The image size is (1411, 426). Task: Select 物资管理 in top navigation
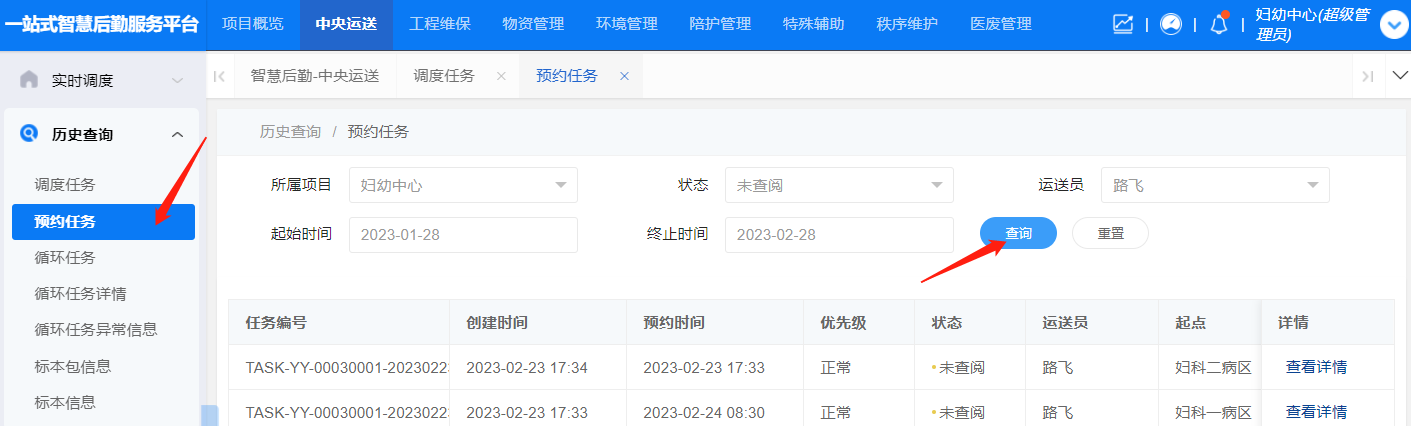[x=533, y=24]
